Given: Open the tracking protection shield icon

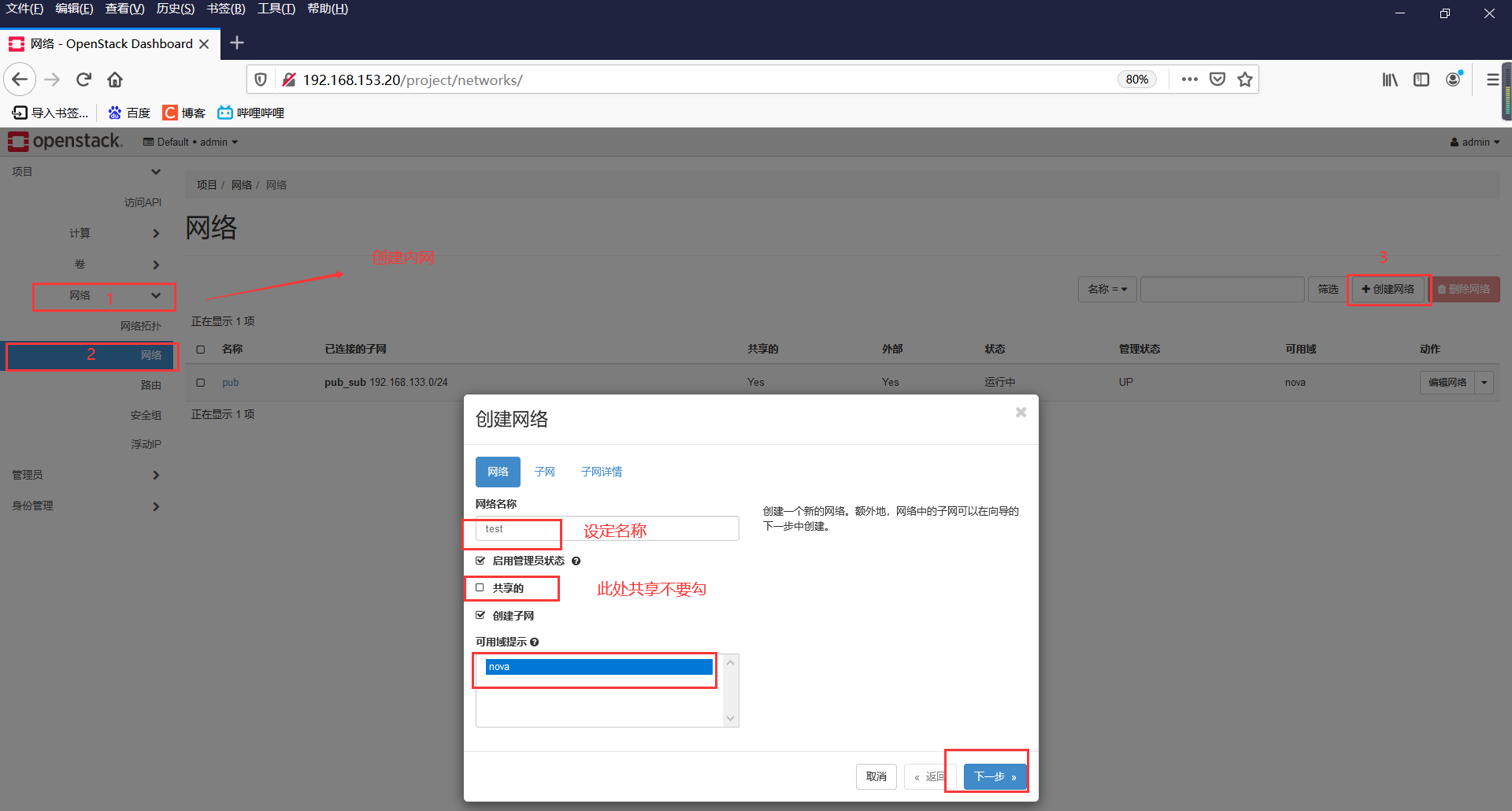Looking at the screenshot, I should (260, 79).
